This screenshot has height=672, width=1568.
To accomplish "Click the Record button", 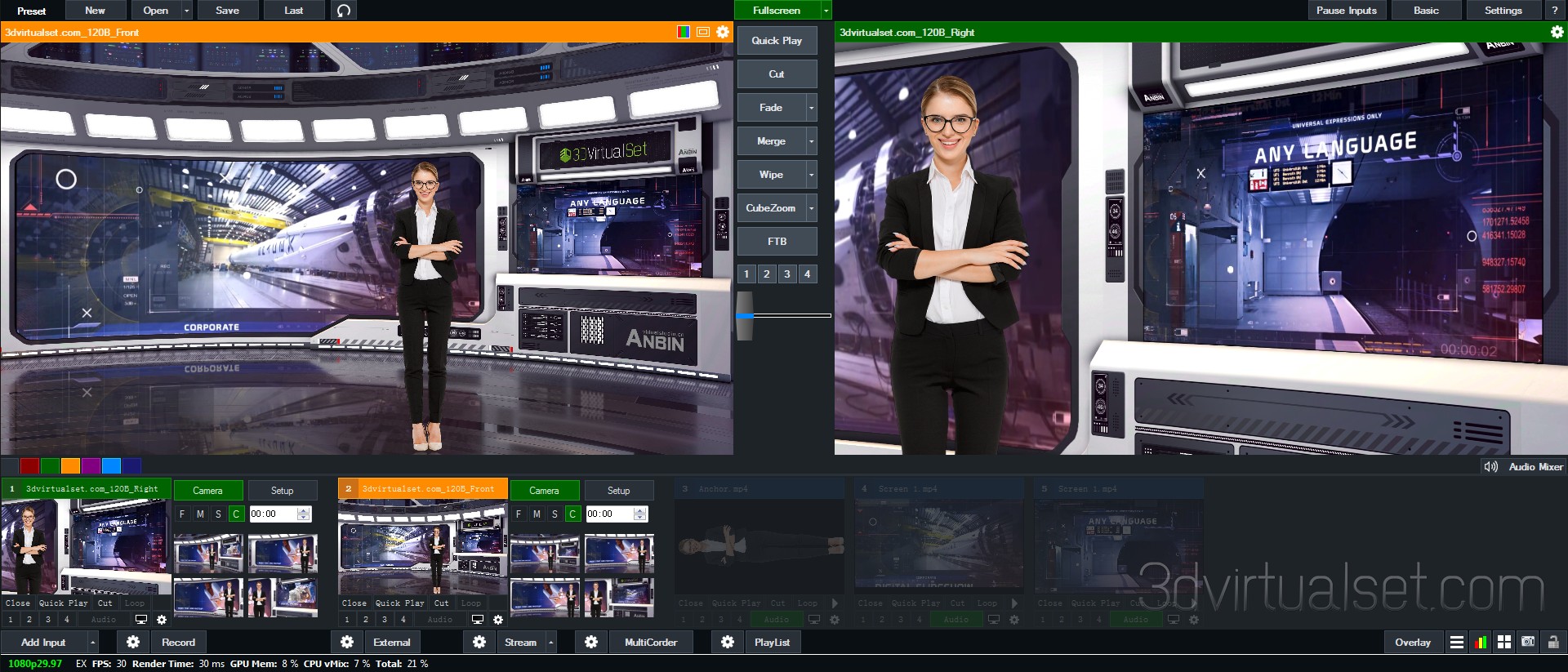I will pos(178,643).
